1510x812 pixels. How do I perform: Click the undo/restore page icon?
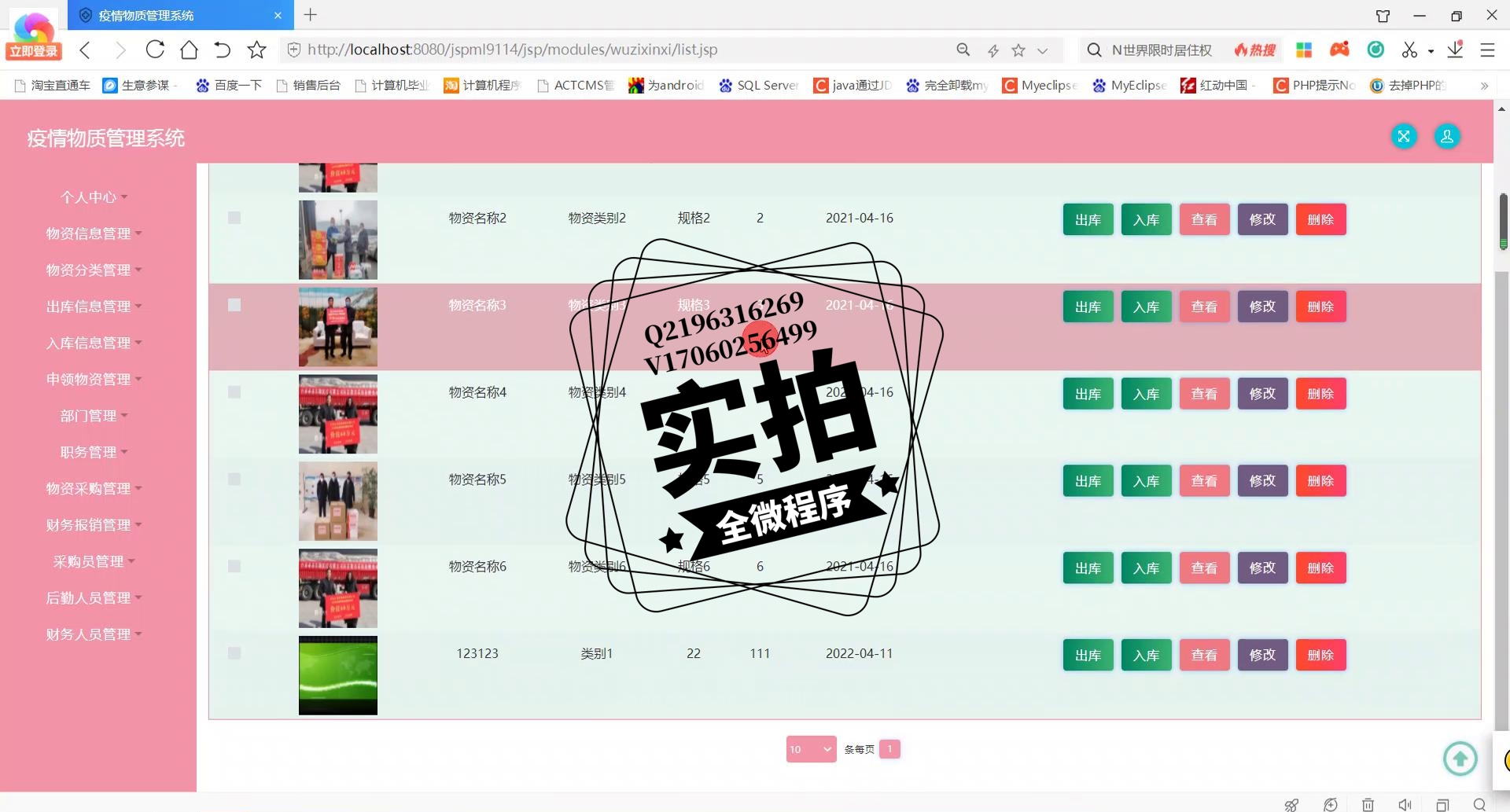pos(223,50)
